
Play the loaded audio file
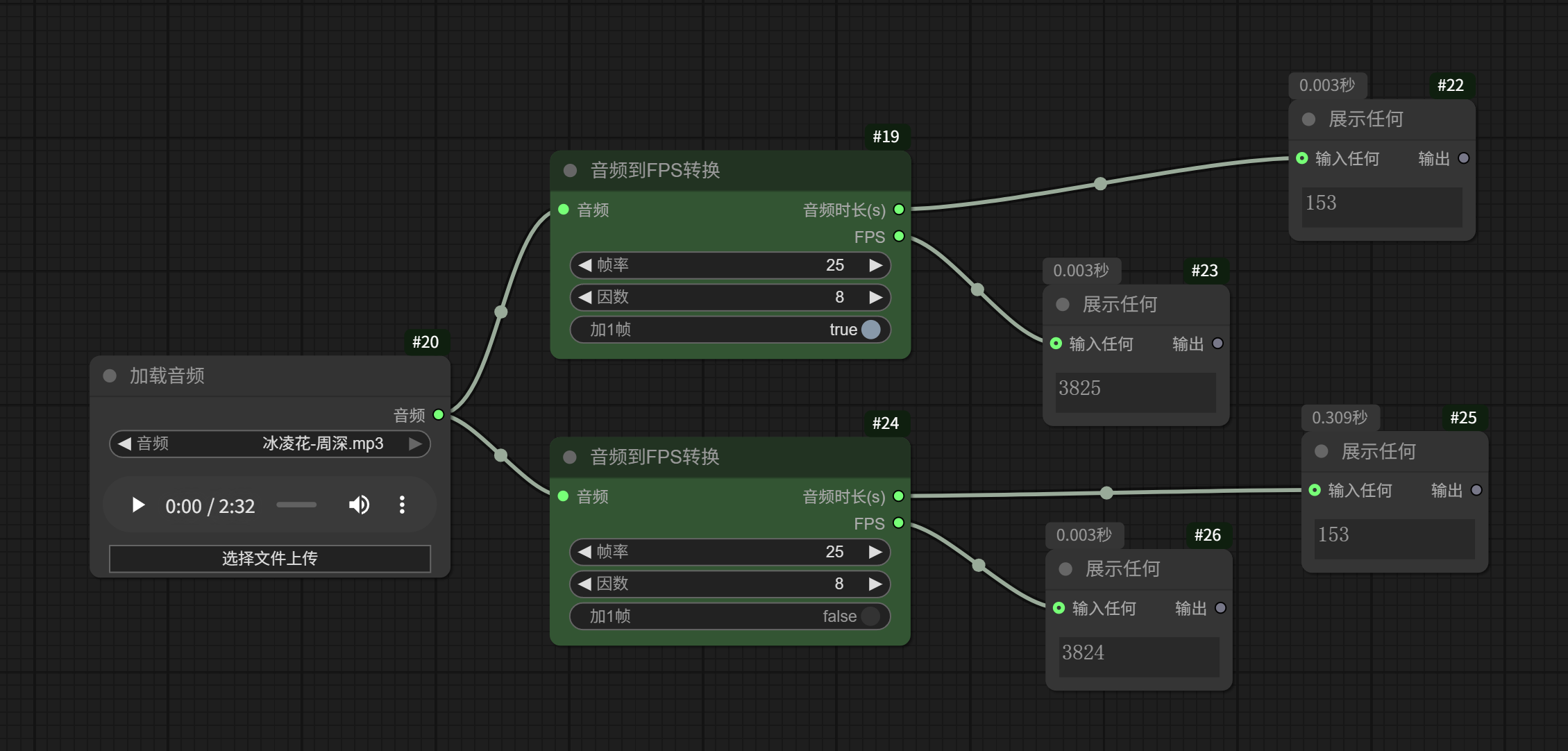click(138, 505)
